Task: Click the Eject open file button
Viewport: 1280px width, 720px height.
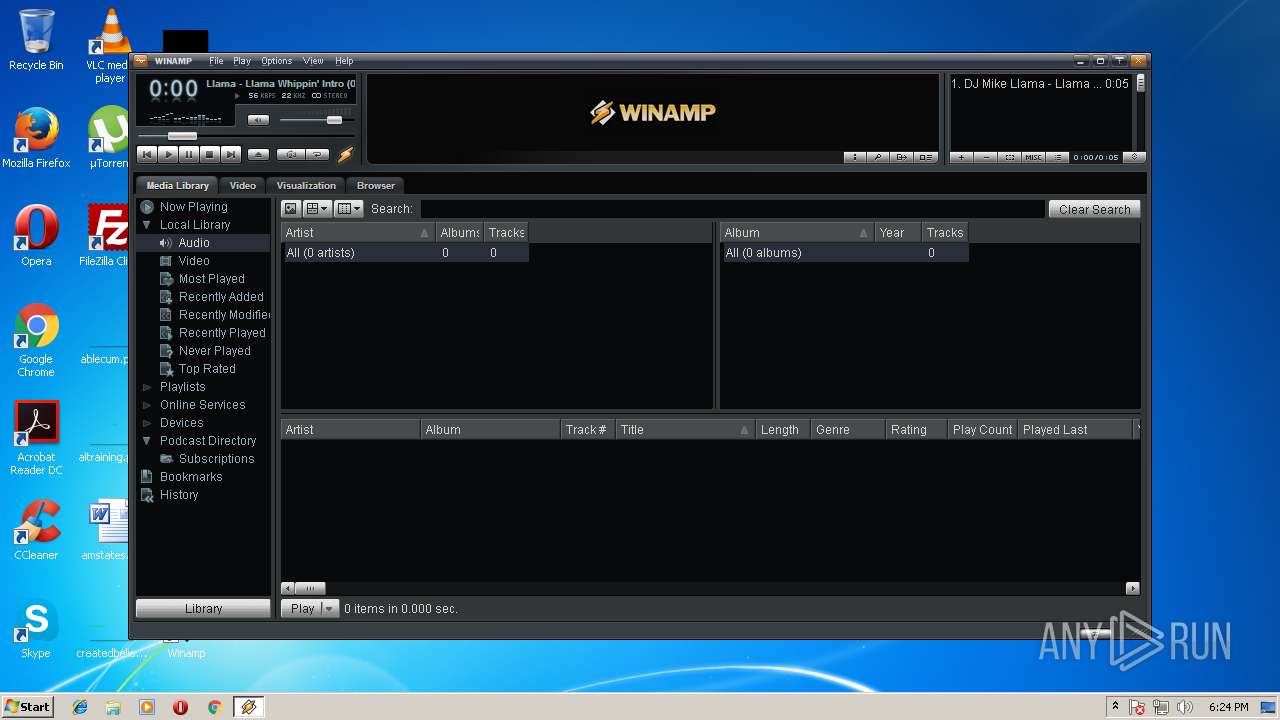Action: coord(258,154)
